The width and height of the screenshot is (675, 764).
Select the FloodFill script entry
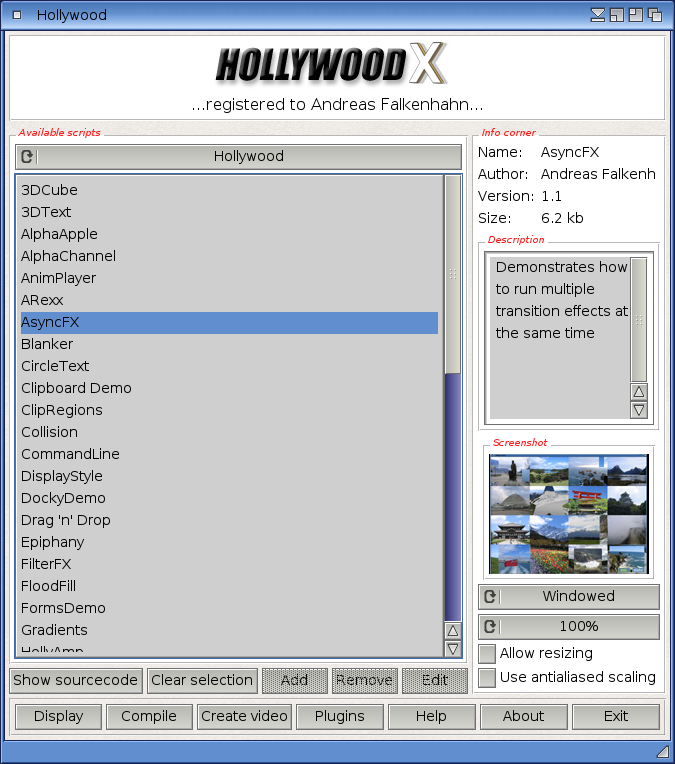click(48, 586)
